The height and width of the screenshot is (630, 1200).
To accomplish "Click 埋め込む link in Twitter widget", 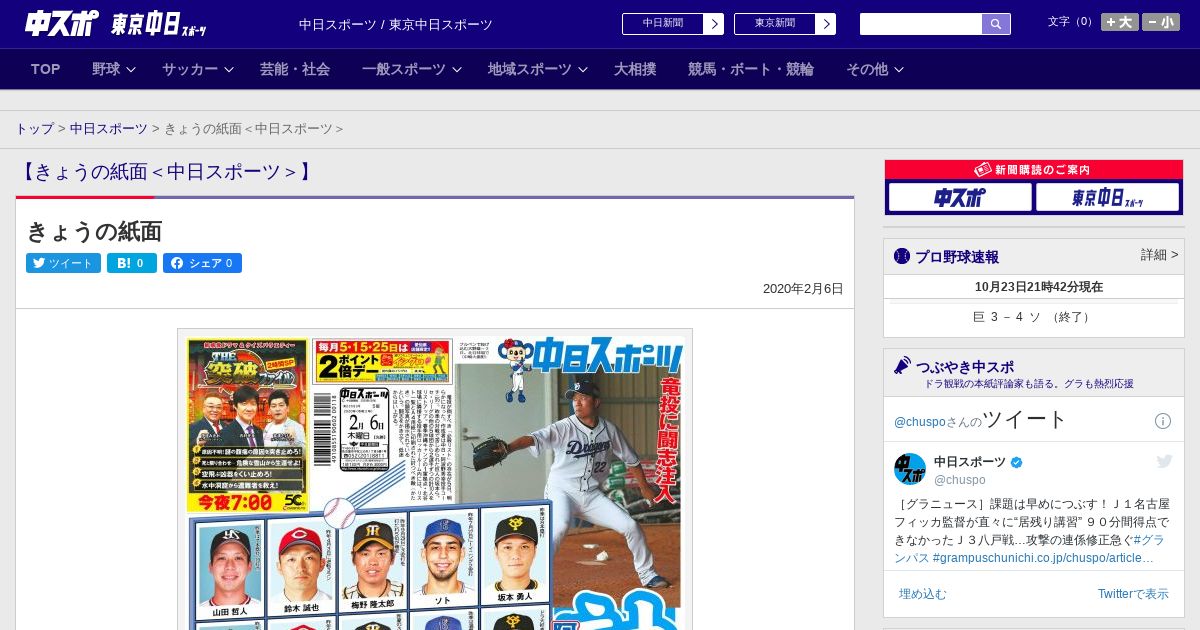I will point(922,594).
